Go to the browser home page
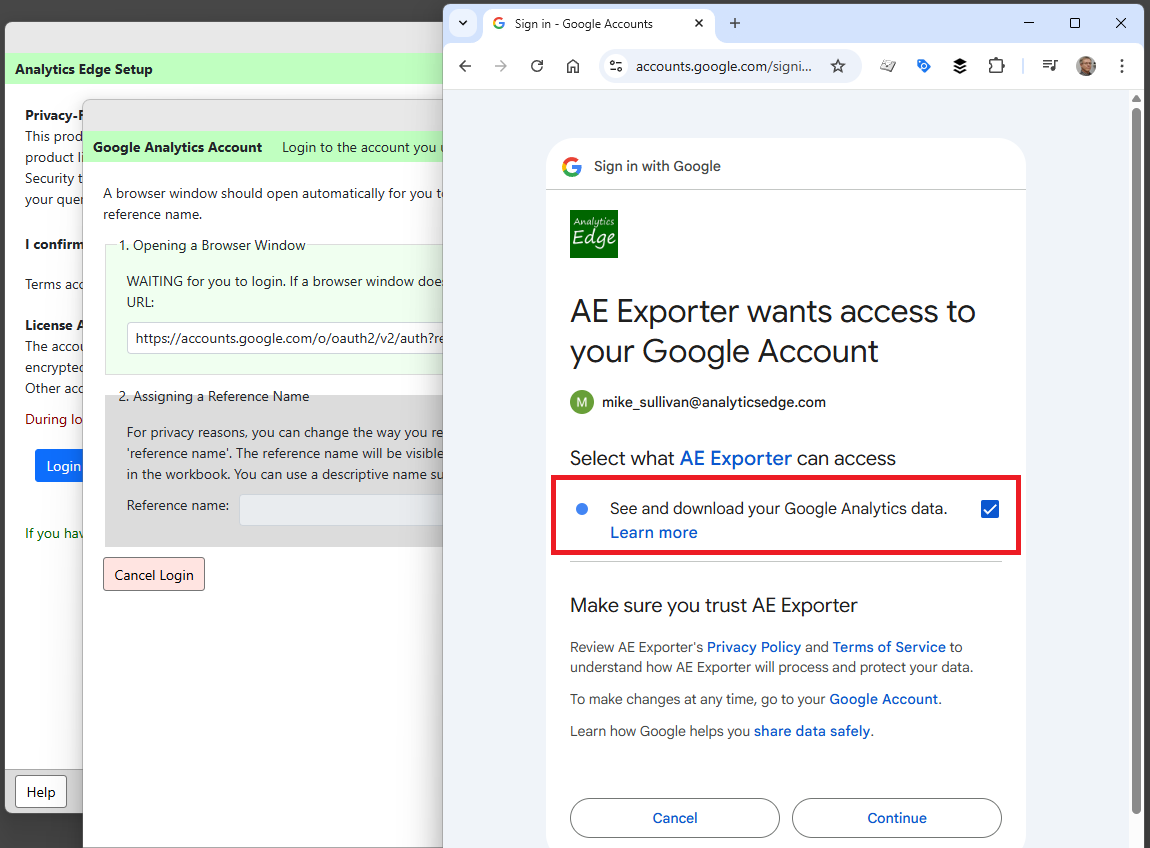 573,66
